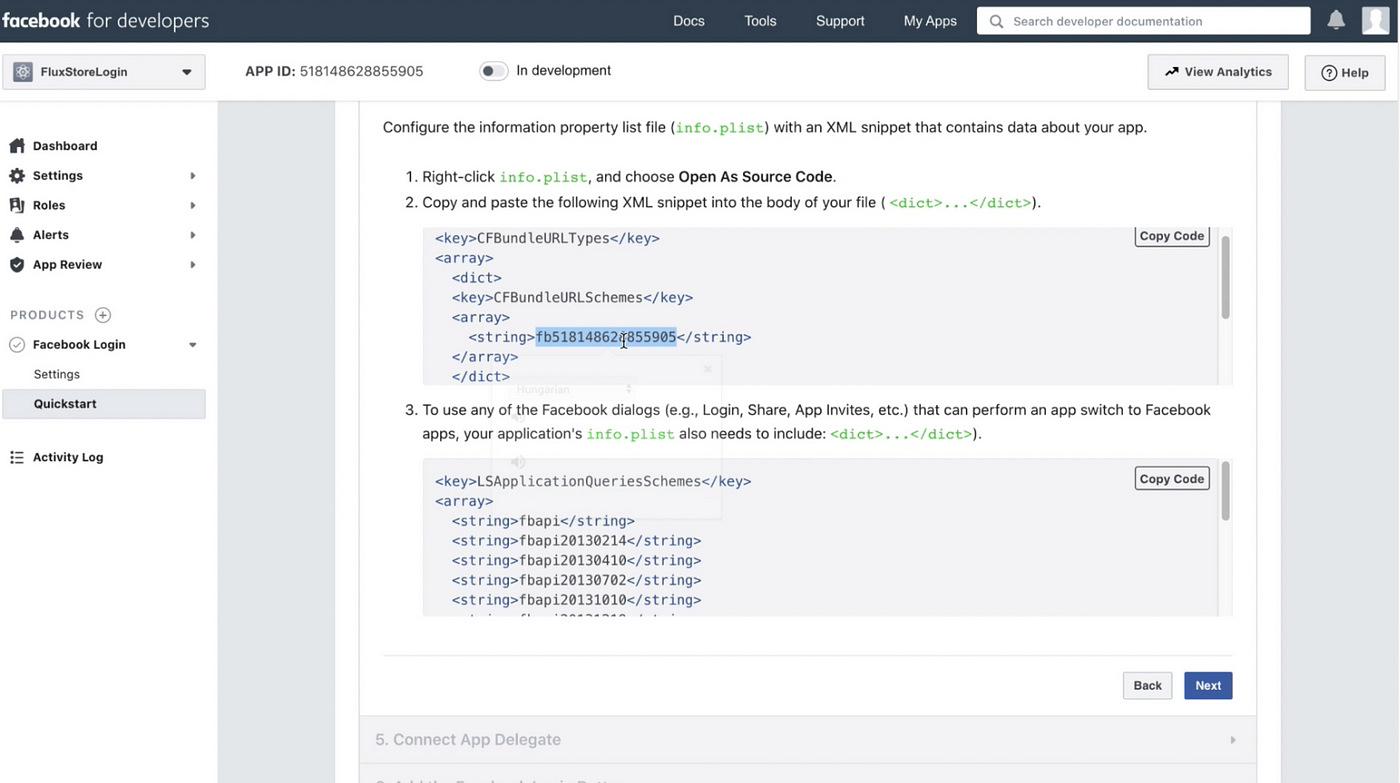
Task: Click the CFBundleURLSchemes key line
Action: tap(572, 297)
